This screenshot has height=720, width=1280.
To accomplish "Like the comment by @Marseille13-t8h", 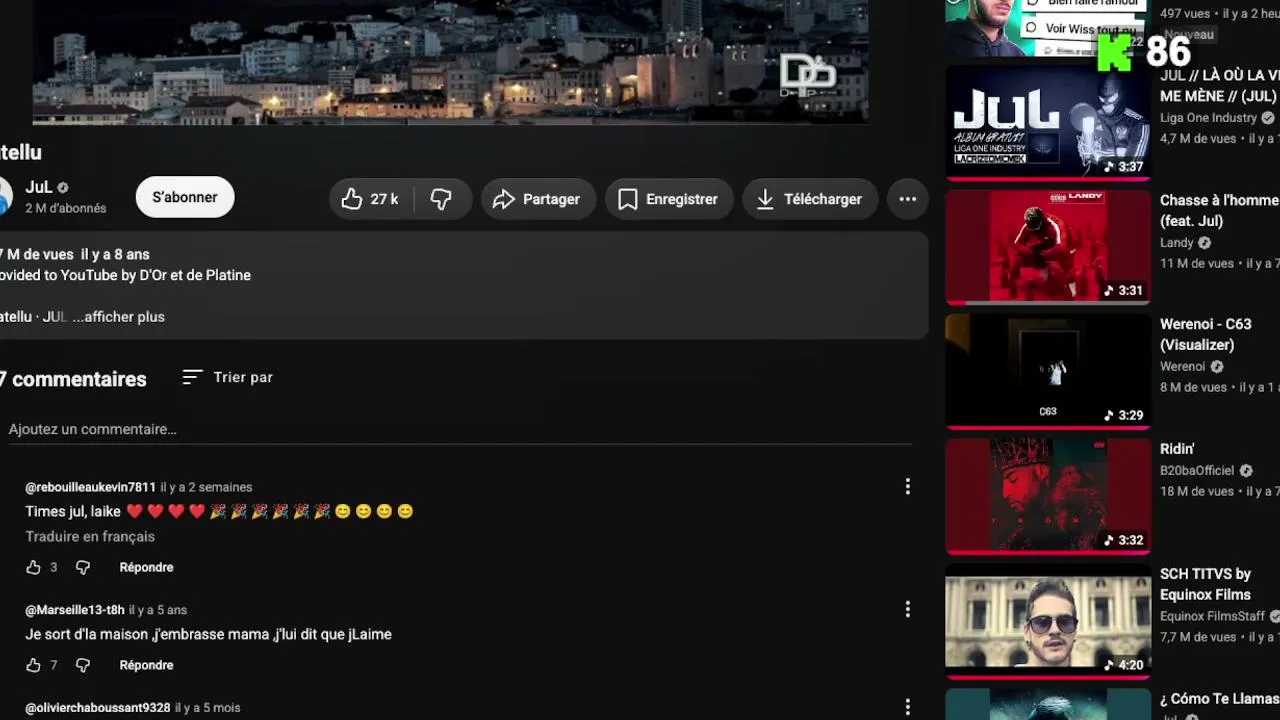I will click(x=34, y=665).
